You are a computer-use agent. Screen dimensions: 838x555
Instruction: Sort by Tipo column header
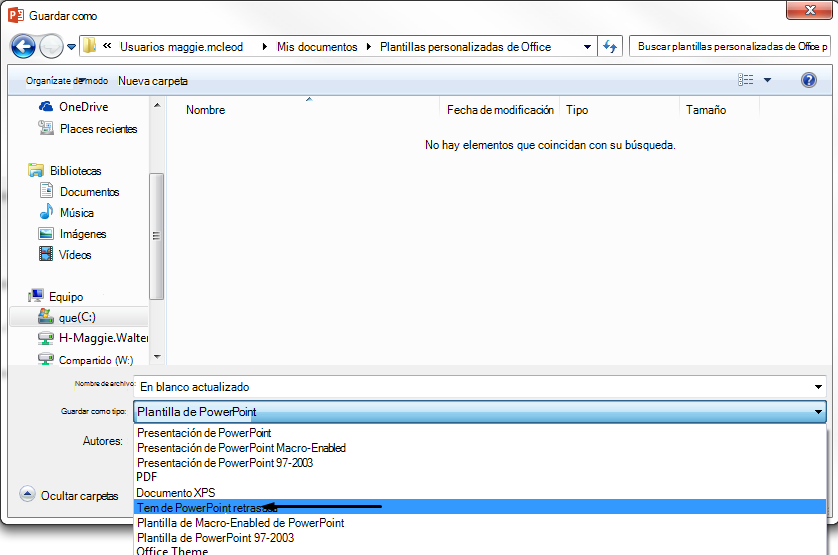click(577, 110)
